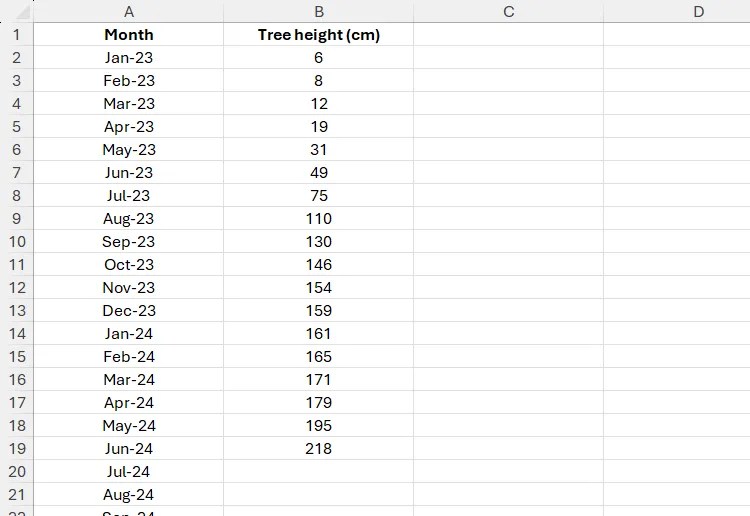Image resolution: width=750 pixels, height=516 pixels.
Task: Select column C header
Action: tap(508, 11)
